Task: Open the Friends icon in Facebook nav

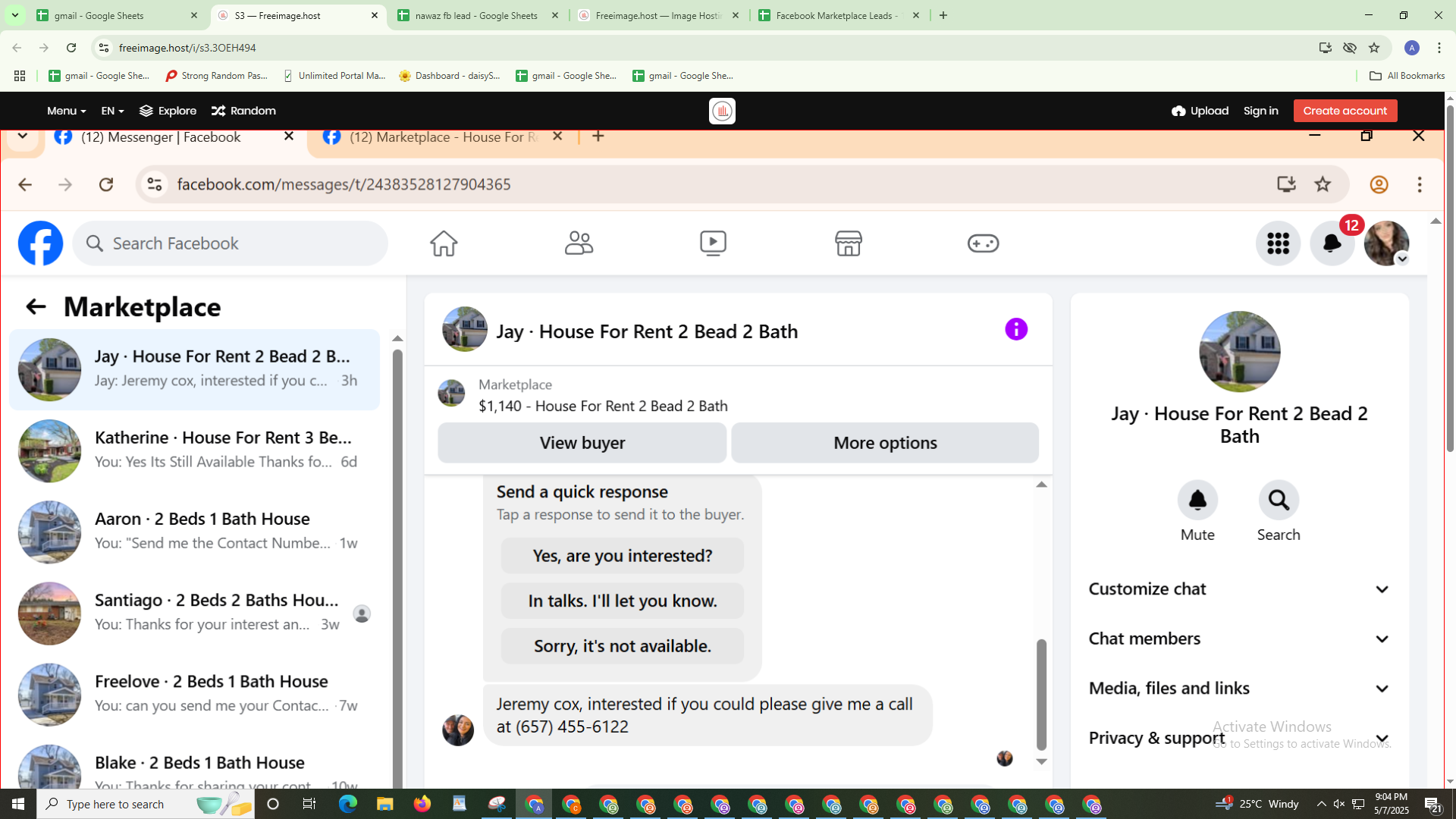Action: click(579, 243)
